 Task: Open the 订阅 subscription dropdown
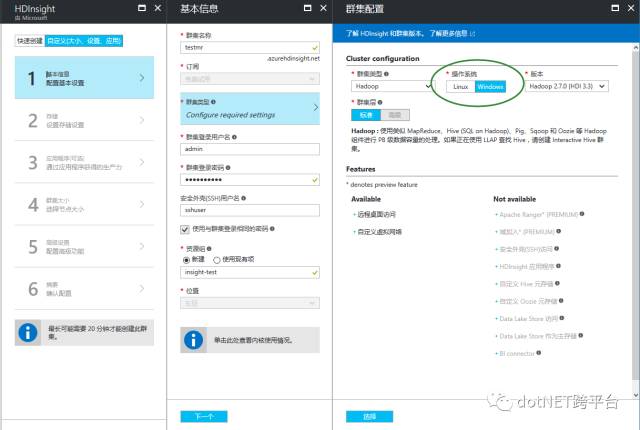click(250, 79)
